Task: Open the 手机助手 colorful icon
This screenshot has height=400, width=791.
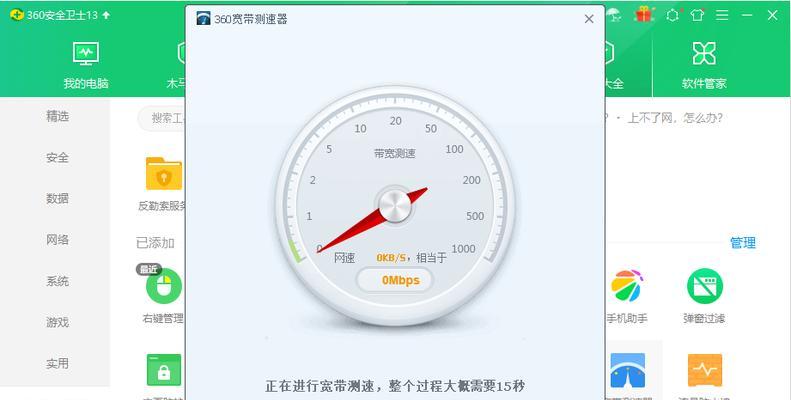Action: (627, 285)
